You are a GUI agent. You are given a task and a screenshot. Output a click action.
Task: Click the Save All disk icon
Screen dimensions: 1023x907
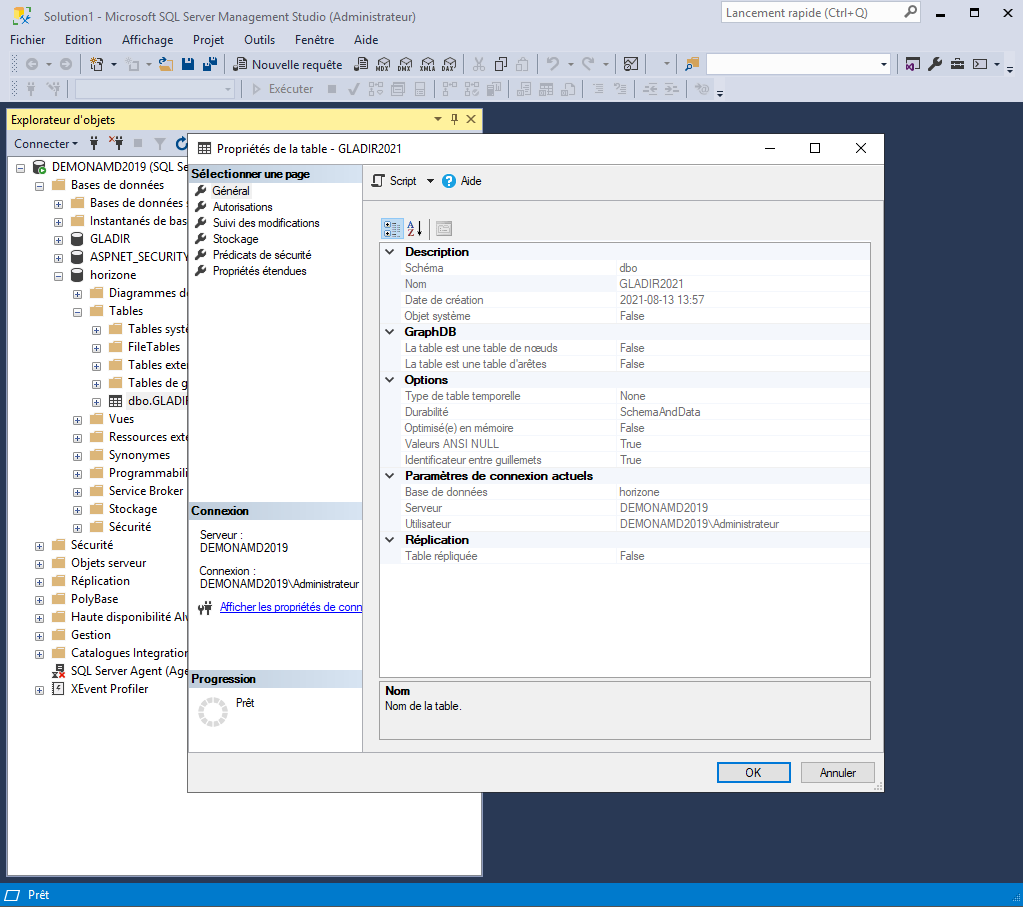click(209, 64)
